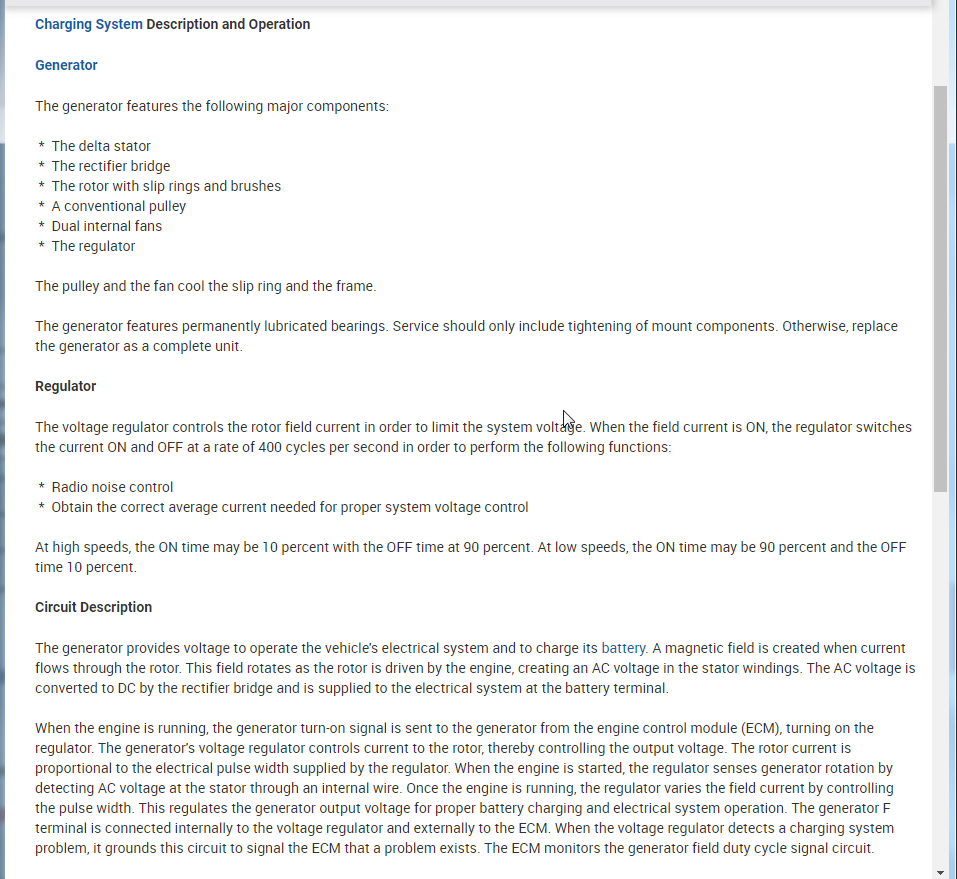
Task: Select the Dual internal fans bullet
Action: 106,226
